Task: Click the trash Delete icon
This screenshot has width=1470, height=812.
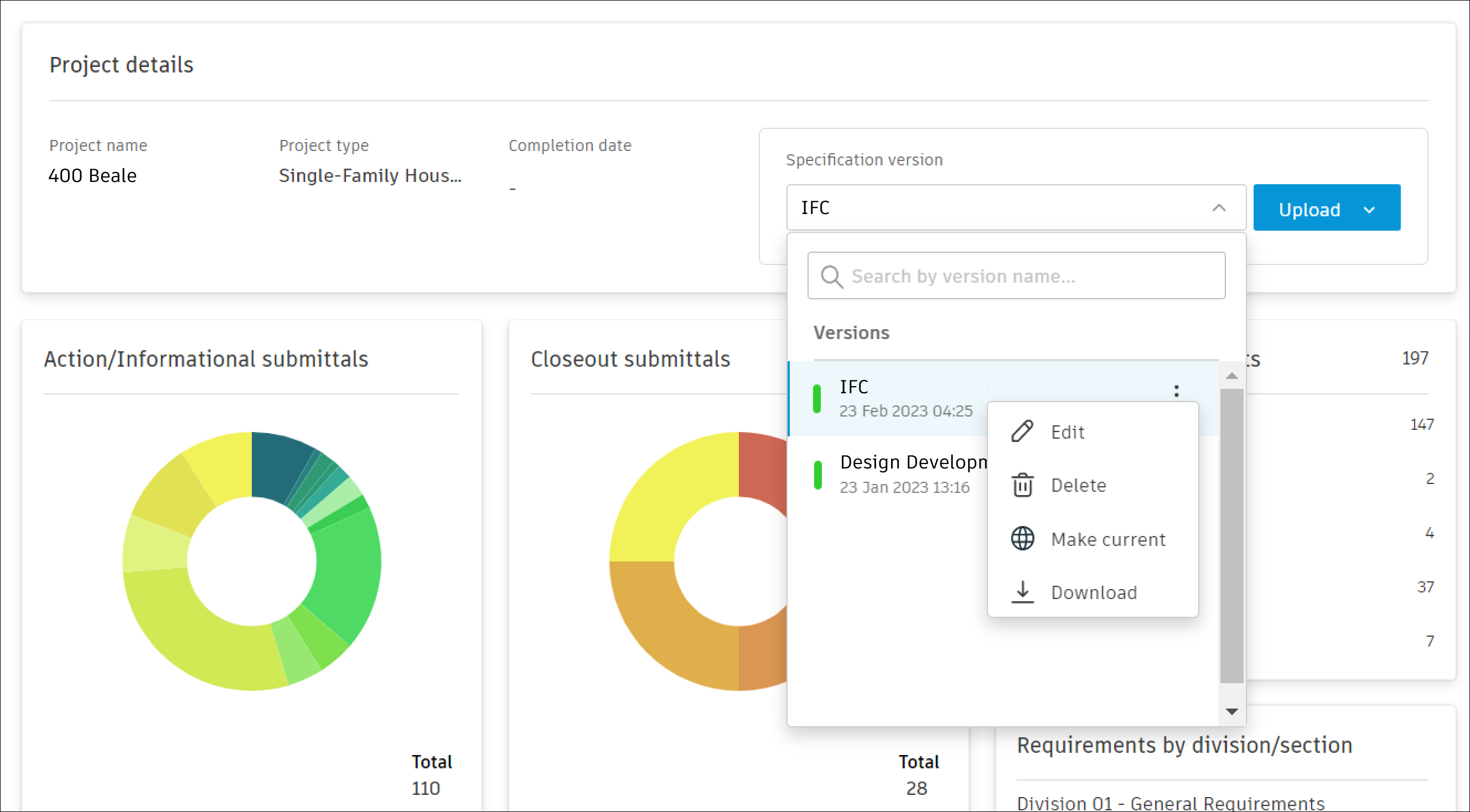Action: [x=1022, y=485]
